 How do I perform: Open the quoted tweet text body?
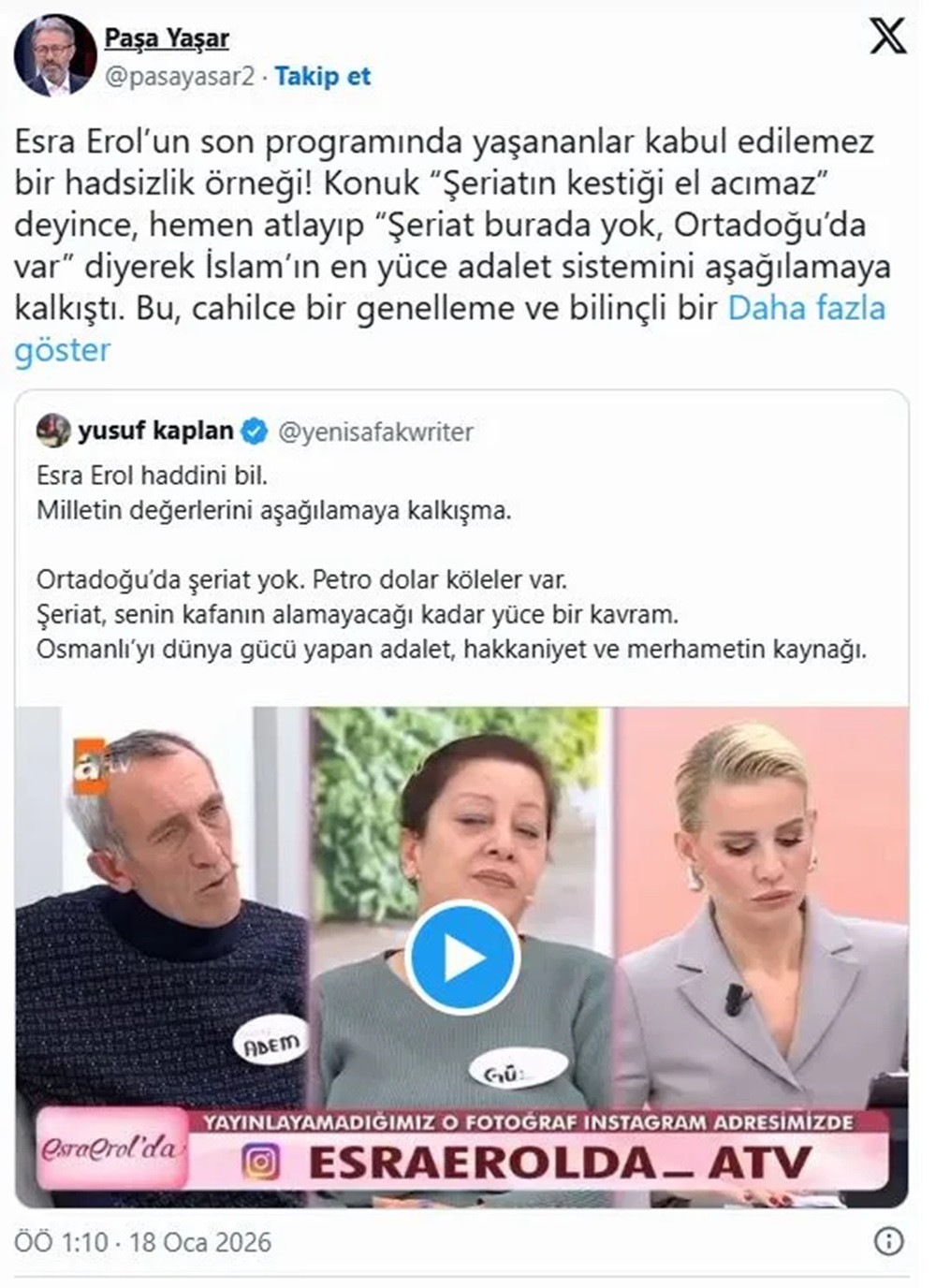coord(451,563)
